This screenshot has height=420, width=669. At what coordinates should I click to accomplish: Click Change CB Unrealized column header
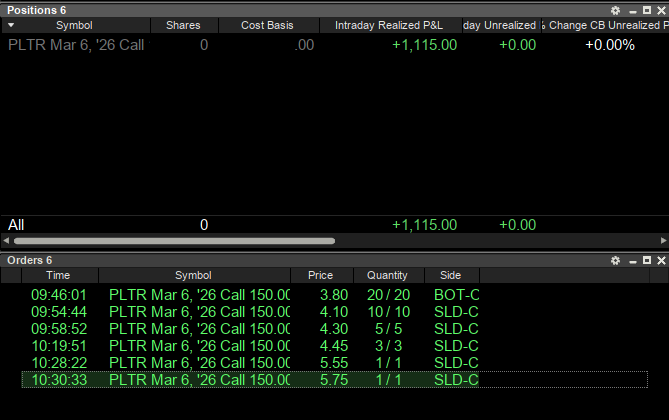(606, 25)
